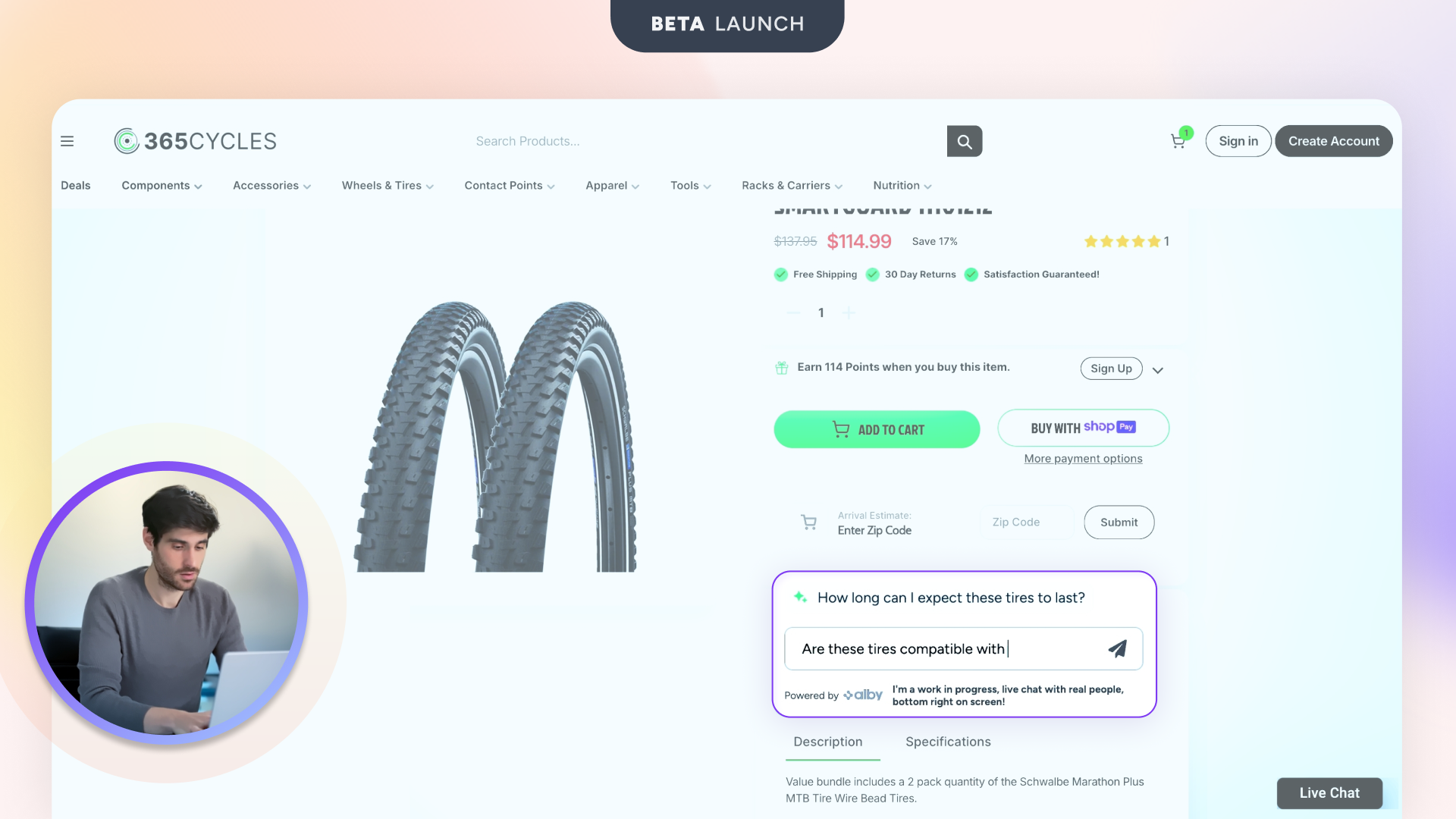The width and height of the screenshot is (1456, 819).
Task: Click Sign in button
Action: 1238,141
